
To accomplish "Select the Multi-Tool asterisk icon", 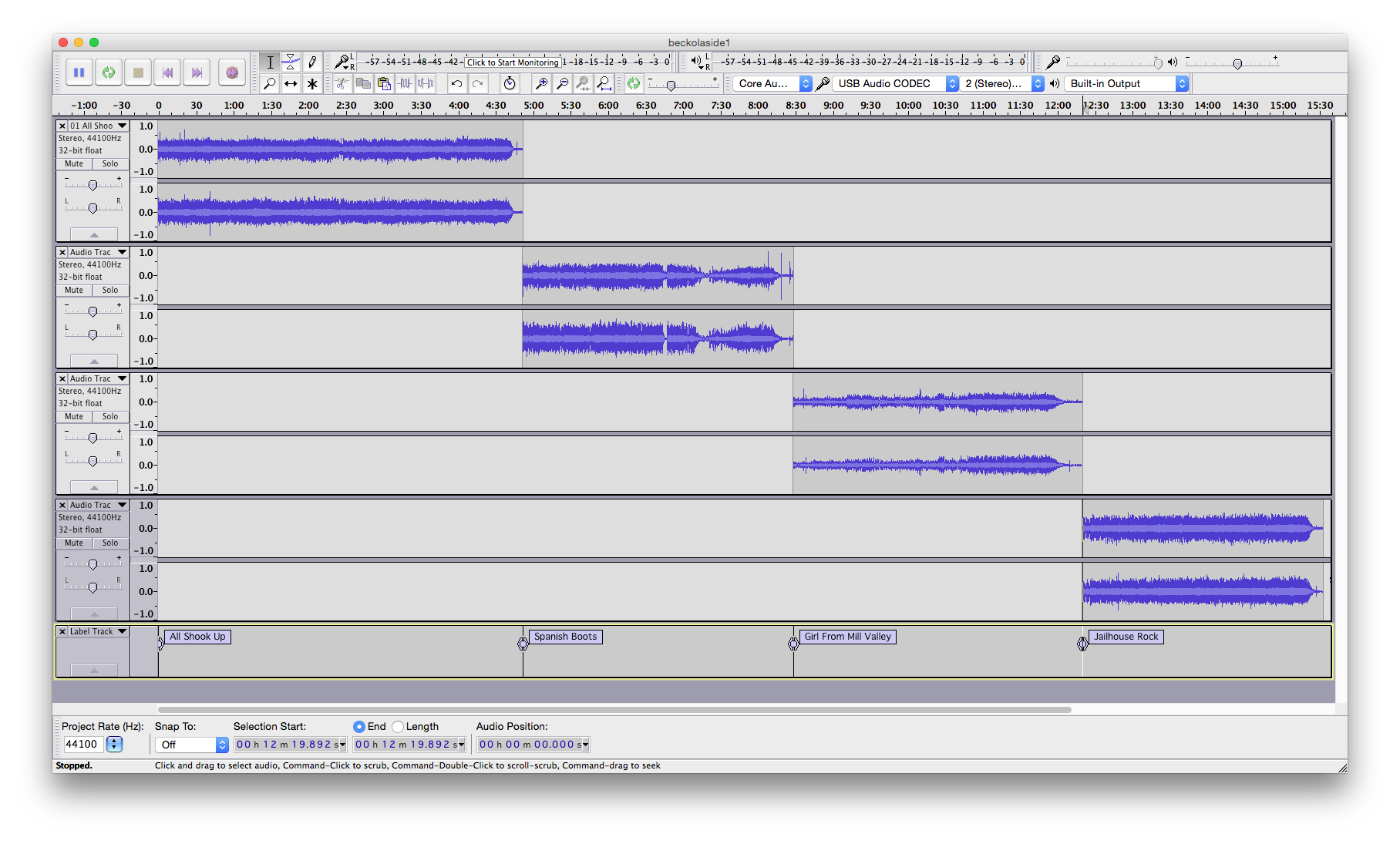I will pos(312,83).
